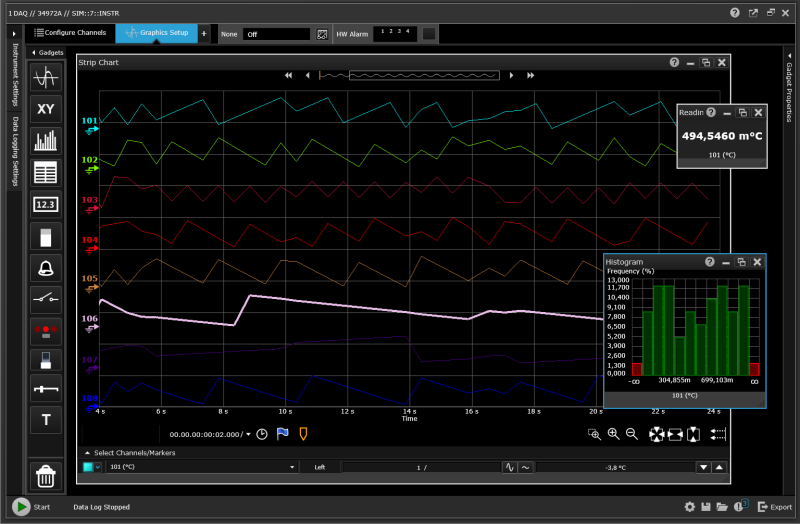Select the zoom region tool
The width and height of the screenshot is (800, 524).
tap(594, 434)
